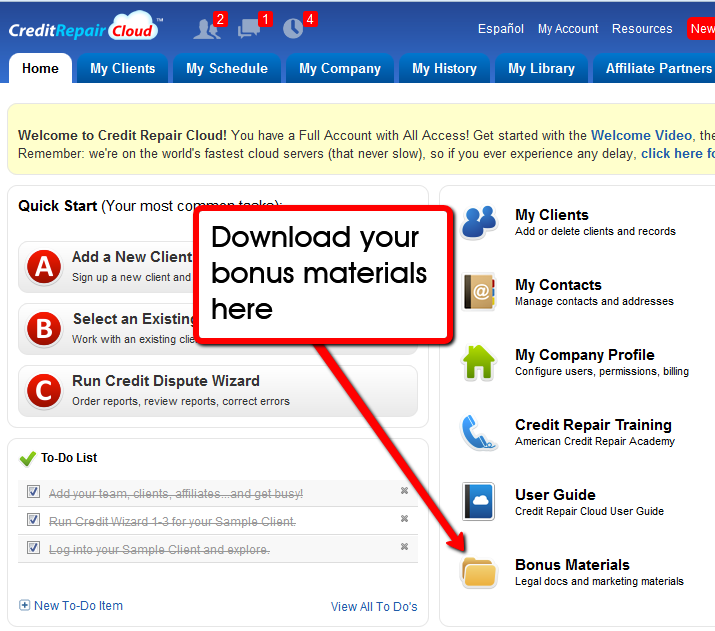Open the Welcome Video link
Viewport: 715px width, 631px height.
coord(641,135)
